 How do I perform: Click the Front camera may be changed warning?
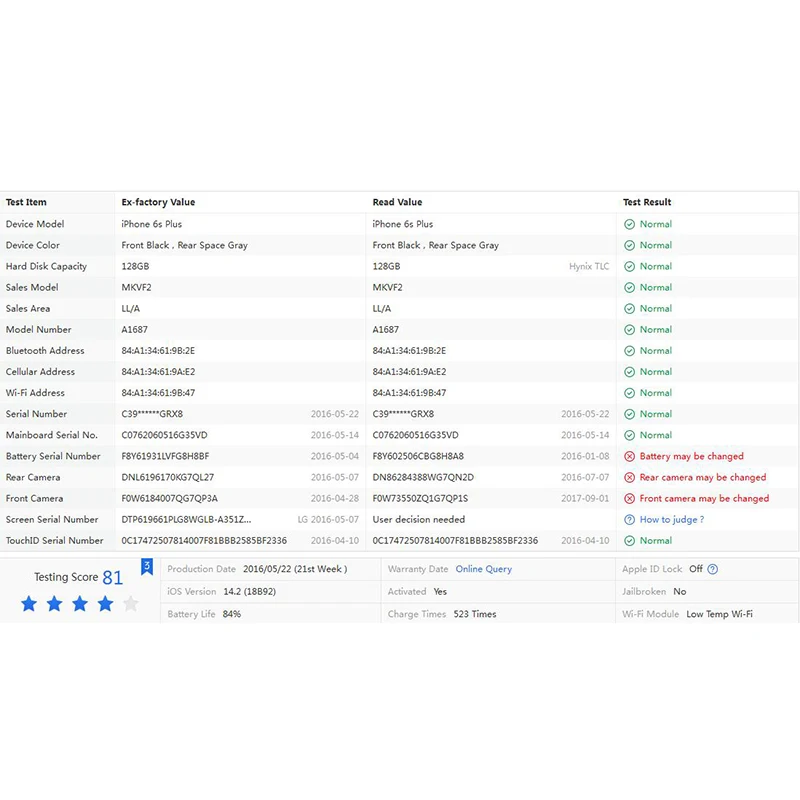tap(704, 498)
